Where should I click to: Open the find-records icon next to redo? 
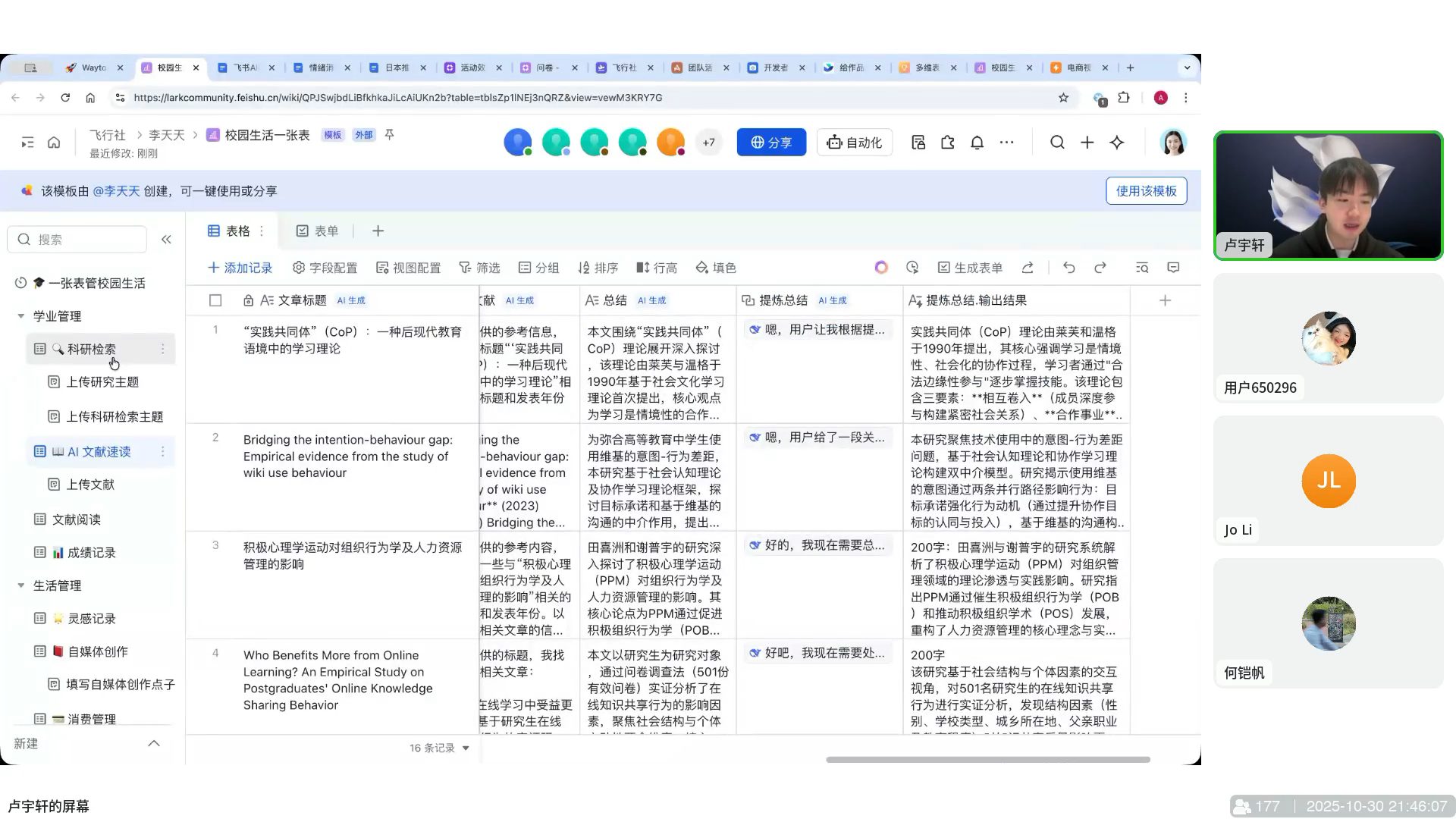point(1142,268)
